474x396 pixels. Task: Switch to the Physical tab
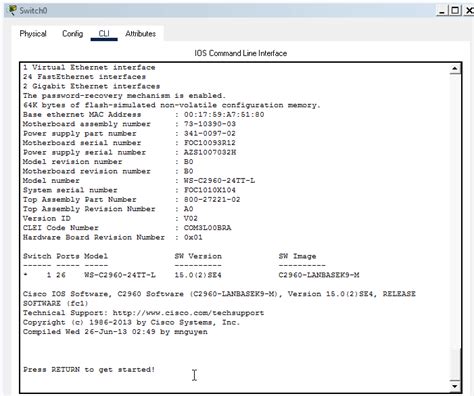coord(33,34)
